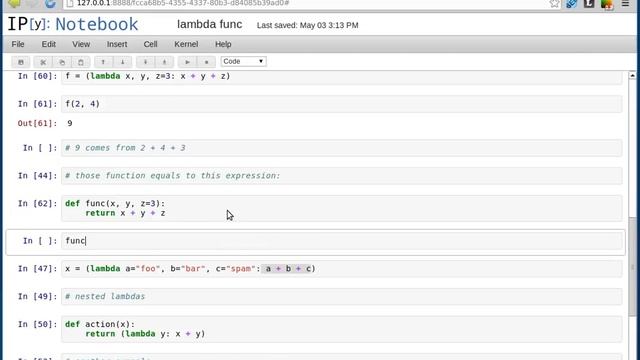Bookmark page with star icon
Screen dimensions: 640x360
554,3
